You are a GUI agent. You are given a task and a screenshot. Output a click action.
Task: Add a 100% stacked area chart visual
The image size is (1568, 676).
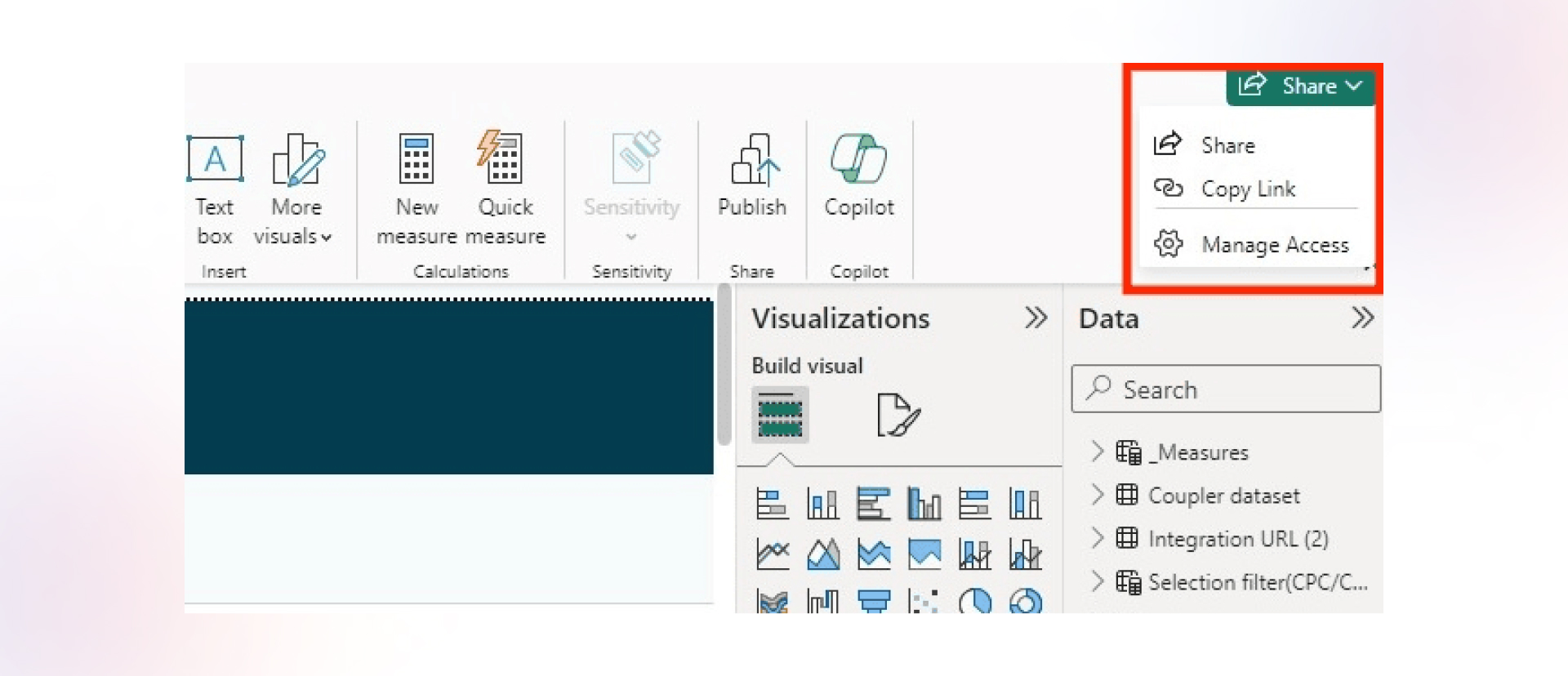924,554
